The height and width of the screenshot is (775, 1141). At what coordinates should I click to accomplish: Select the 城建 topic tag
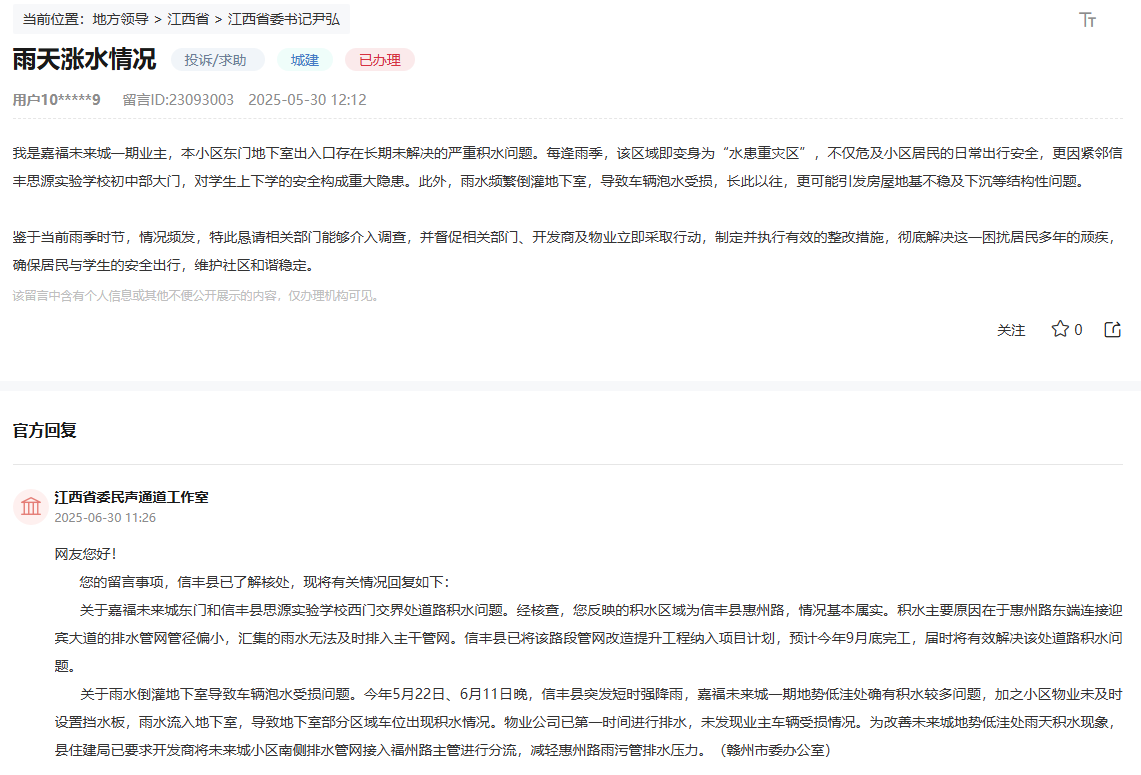point(304,60)
